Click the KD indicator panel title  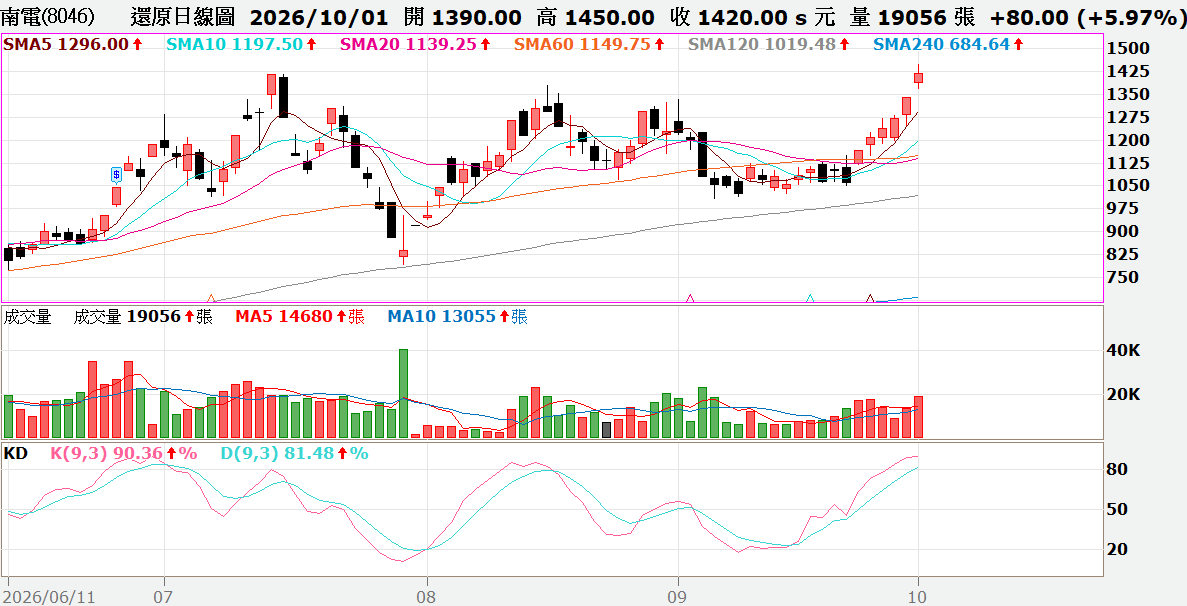point(17,453)
